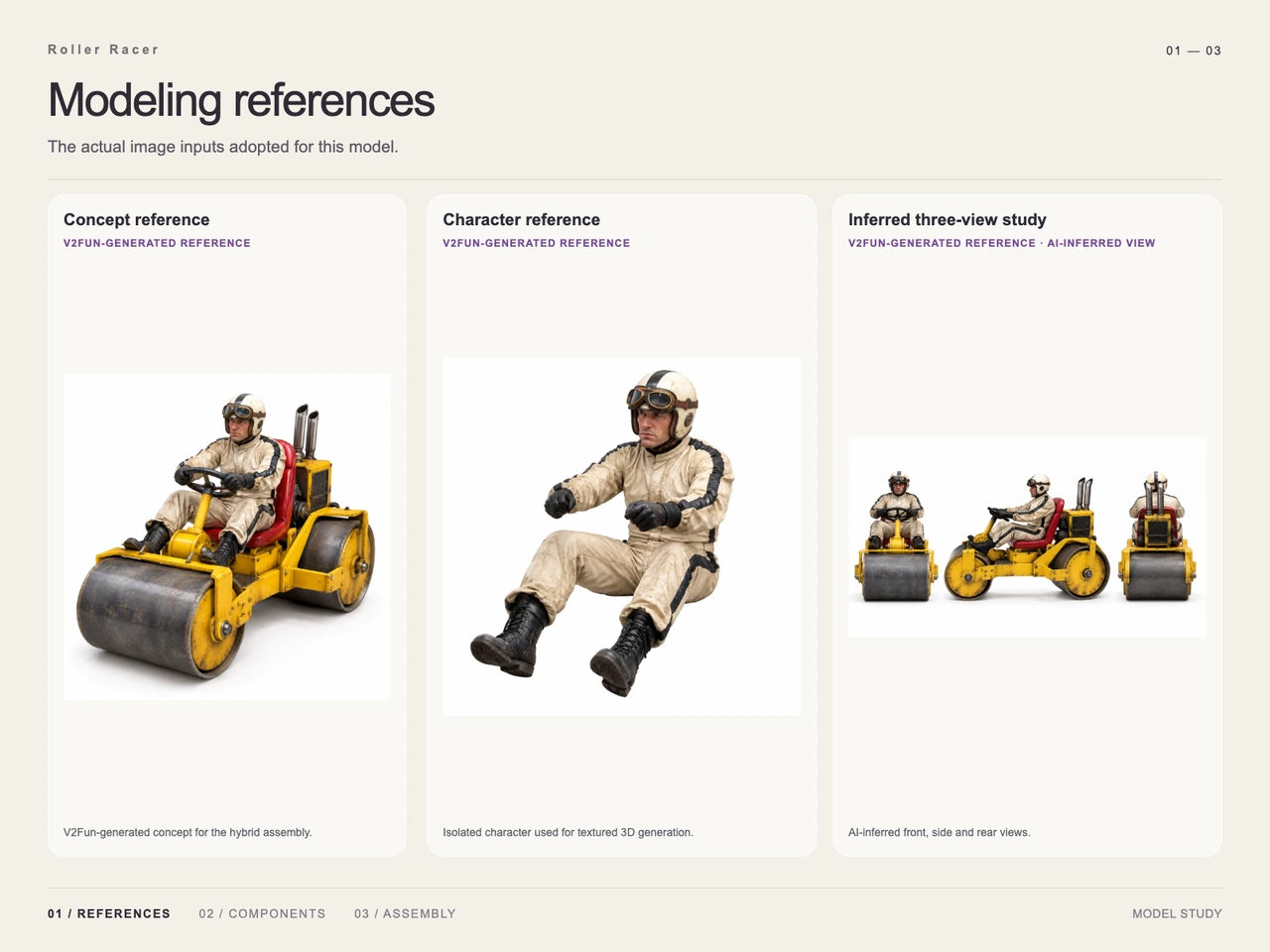
Task: Click caption 'AI-inferred front, side and rear views.'
Action: 940,832
